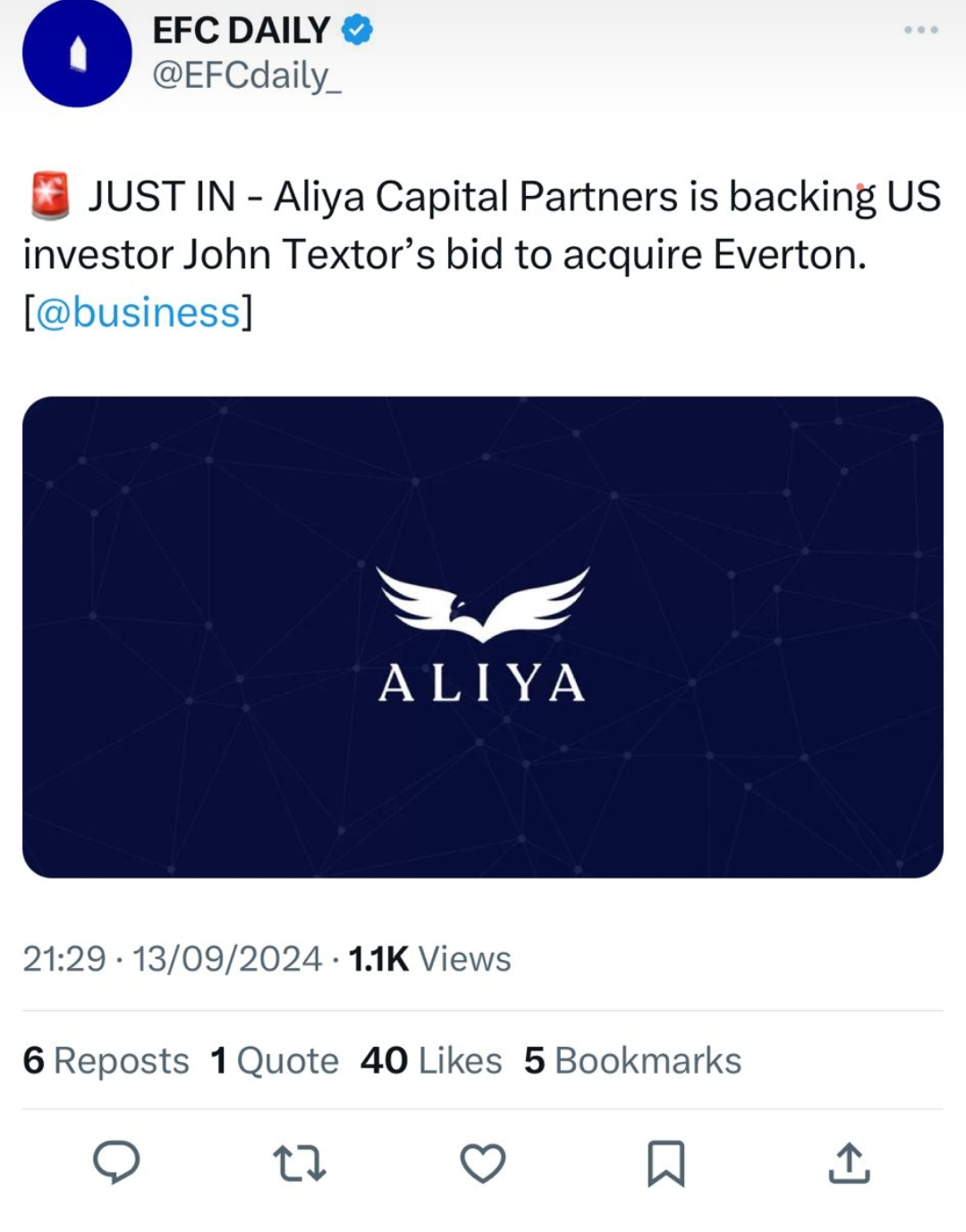Bookmark this tweet using the bookmark icon
This screenshot has height=1232, width=966.
665,1162
